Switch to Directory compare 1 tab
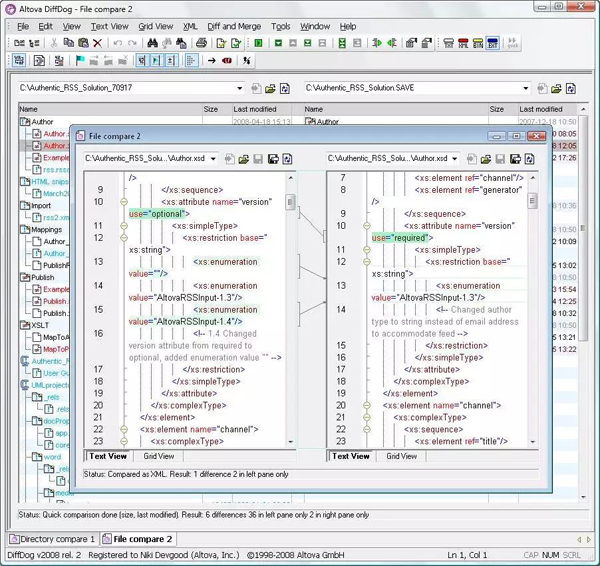The image size is (600, 566). 52,539
